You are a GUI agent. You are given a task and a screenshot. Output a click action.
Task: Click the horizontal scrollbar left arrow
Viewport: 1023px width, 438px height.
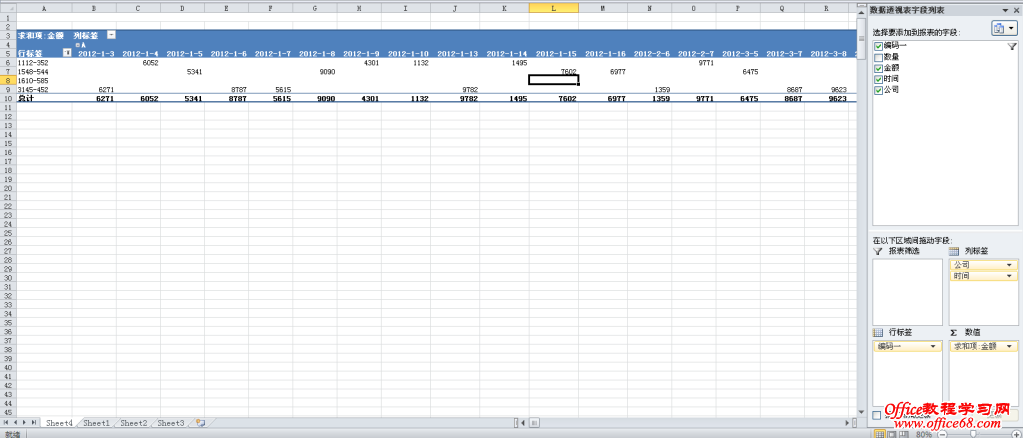[x=523, y=423]
